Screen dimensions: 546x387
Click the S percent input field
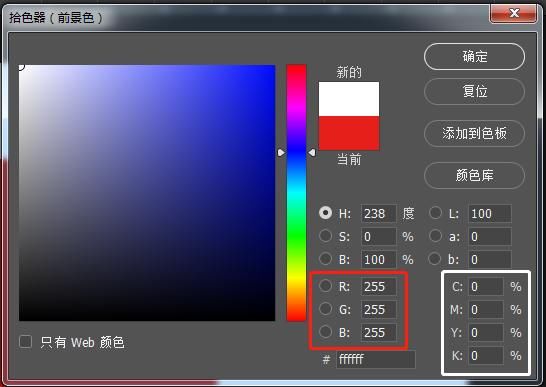point(379,237)
